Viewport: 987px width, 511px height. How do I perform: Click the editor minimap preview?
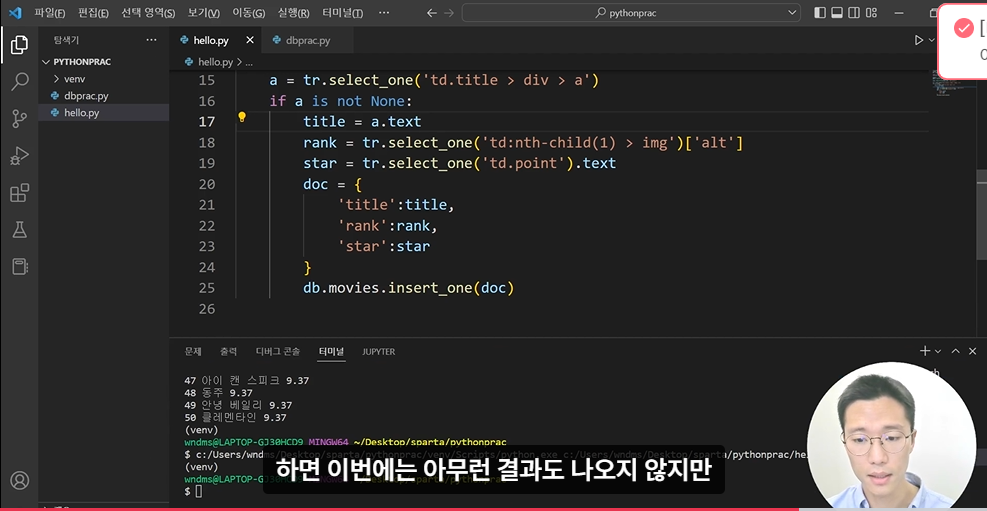(x=943, y=82)
